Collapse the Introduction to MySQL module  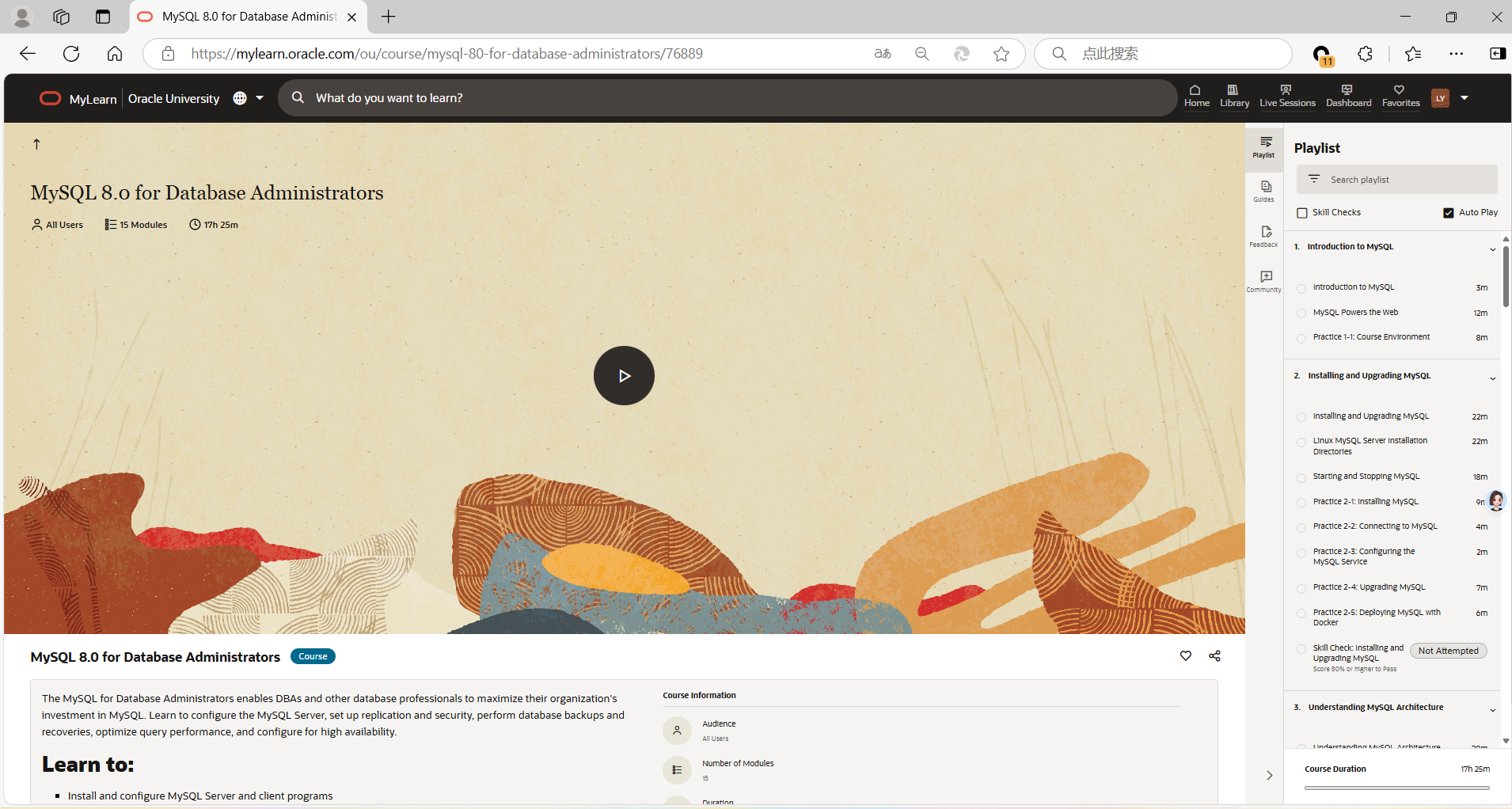1493,249
